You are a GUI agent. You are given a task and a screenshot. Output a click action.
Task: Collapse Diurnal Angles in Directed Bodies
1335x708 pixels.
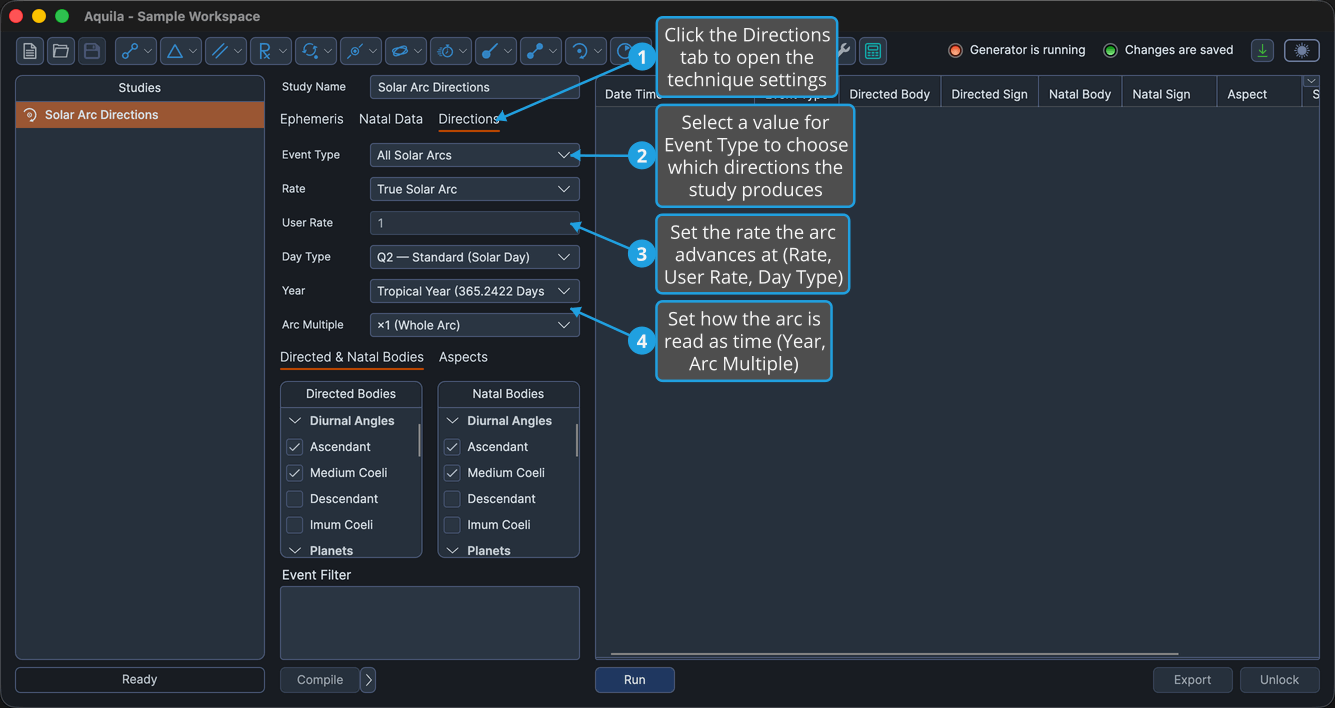[295, 421]
